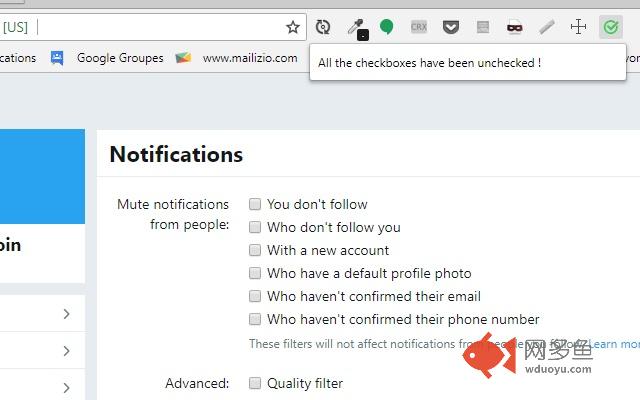Click the red incognito mask extension icon

coord(515,27)
